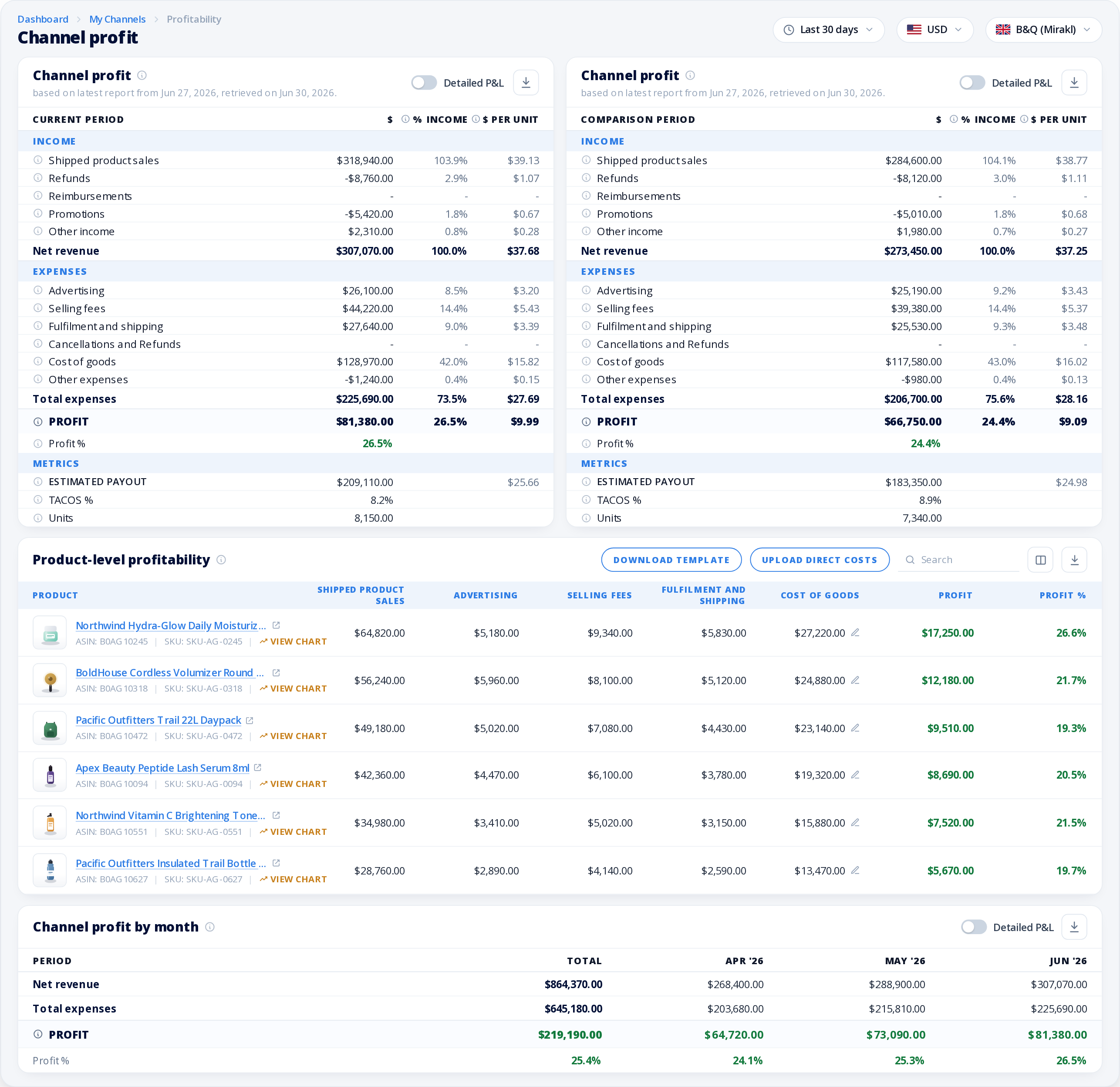The width and height of the screenshot is (1120, 1087).
Task: Go to My Channels breadcrumb
Action: (x=117, y=19)
